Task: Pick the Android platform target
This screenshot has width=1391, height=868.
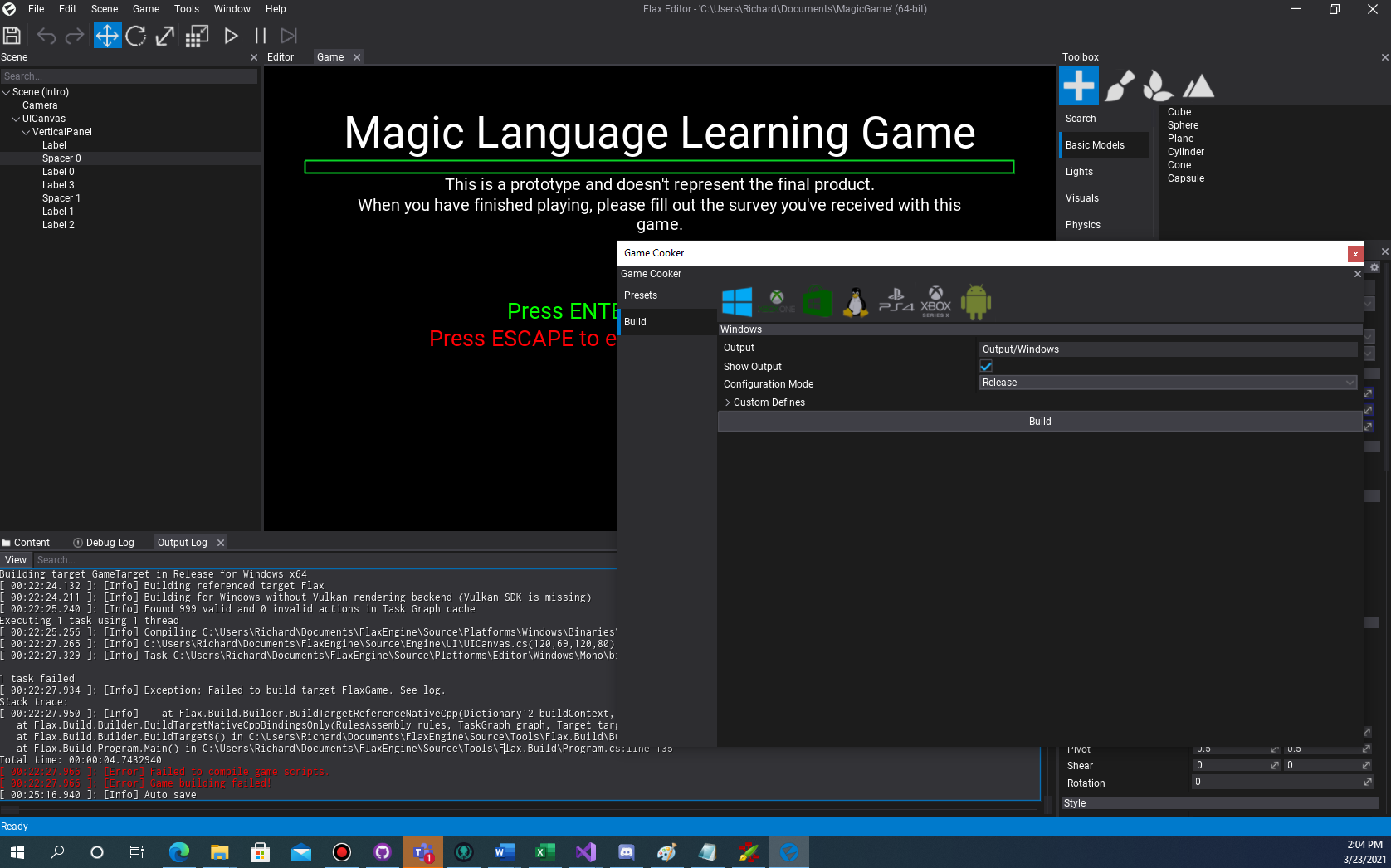Action: [975, 301]
